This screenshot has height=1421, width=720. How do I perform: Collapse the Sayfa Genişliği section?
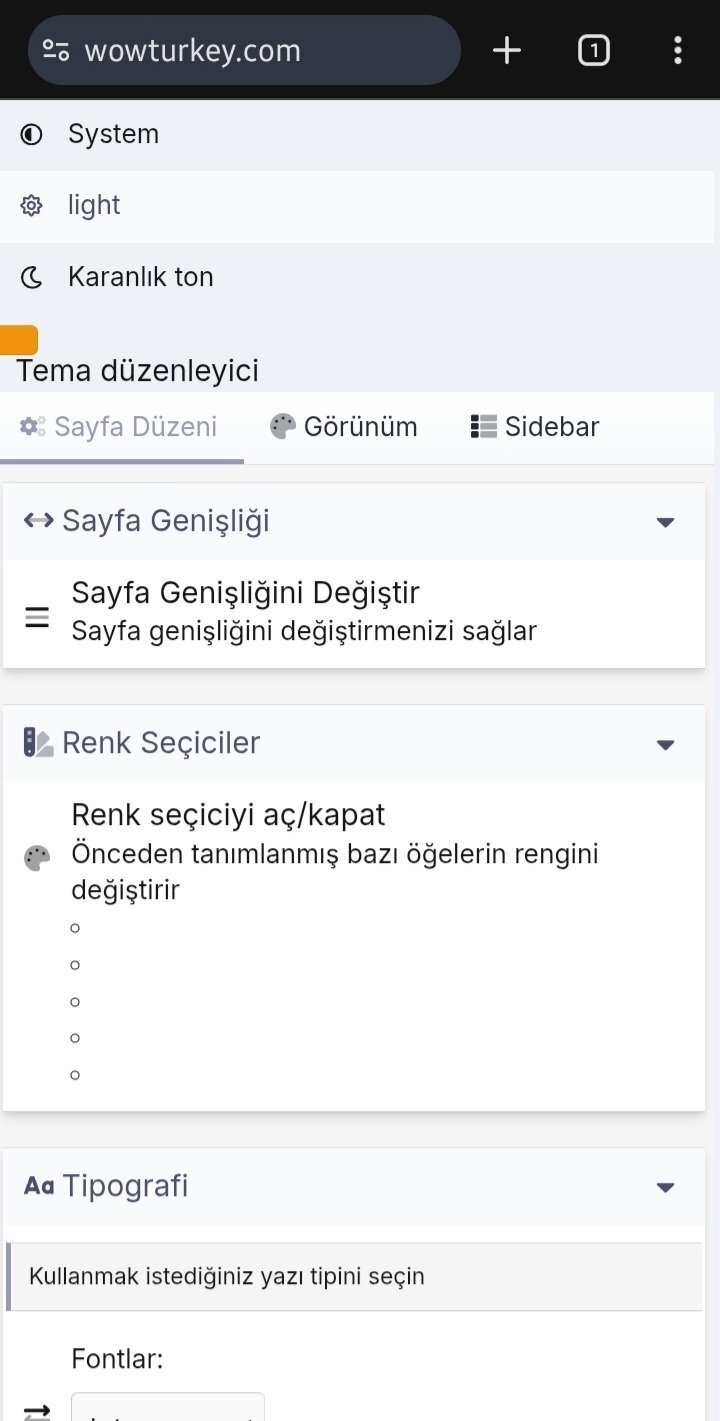click(665, 522)
